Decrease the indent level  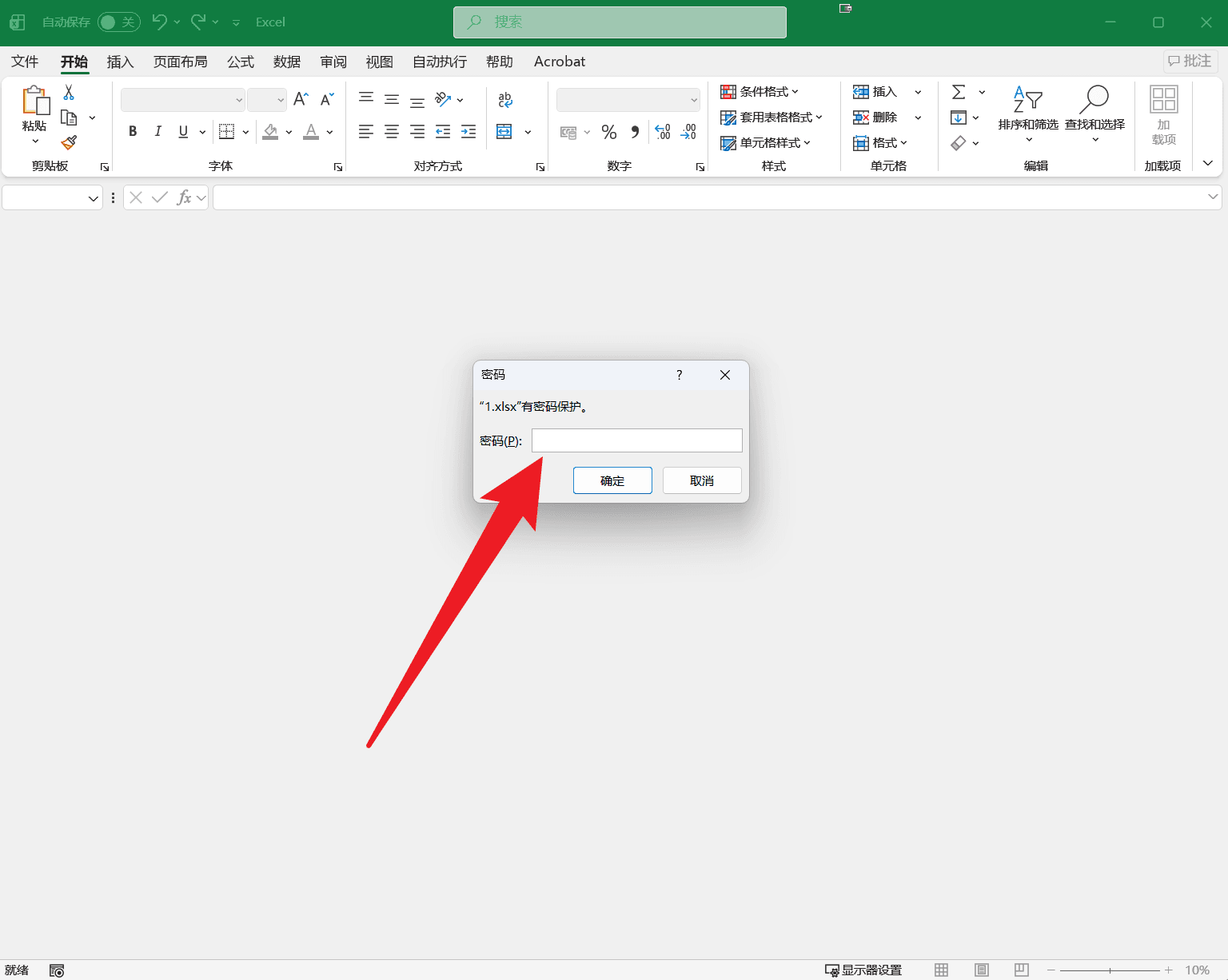443,132
